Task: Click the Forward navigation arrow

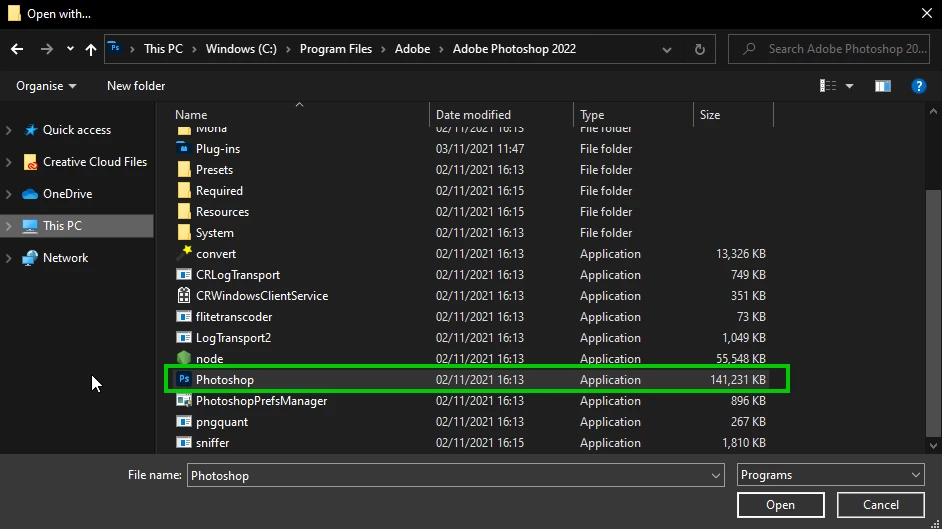Action: click(x=46, y=49)
